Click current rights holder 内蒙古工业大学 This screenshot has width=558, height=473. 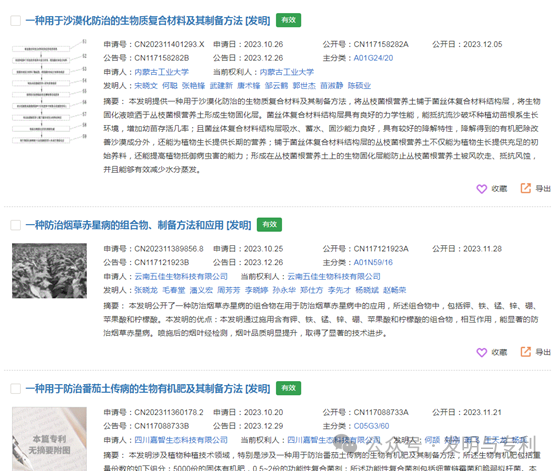[x=287, y=72]
